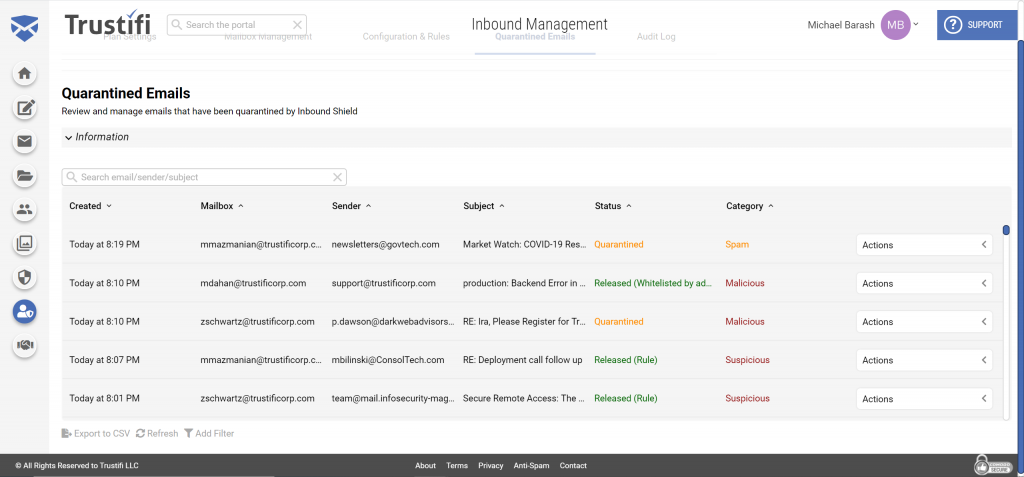Open Actions dropdown for mbilinski@ConsolTech.com row
Screen dimensions: 1024x477
coord(924,360)
